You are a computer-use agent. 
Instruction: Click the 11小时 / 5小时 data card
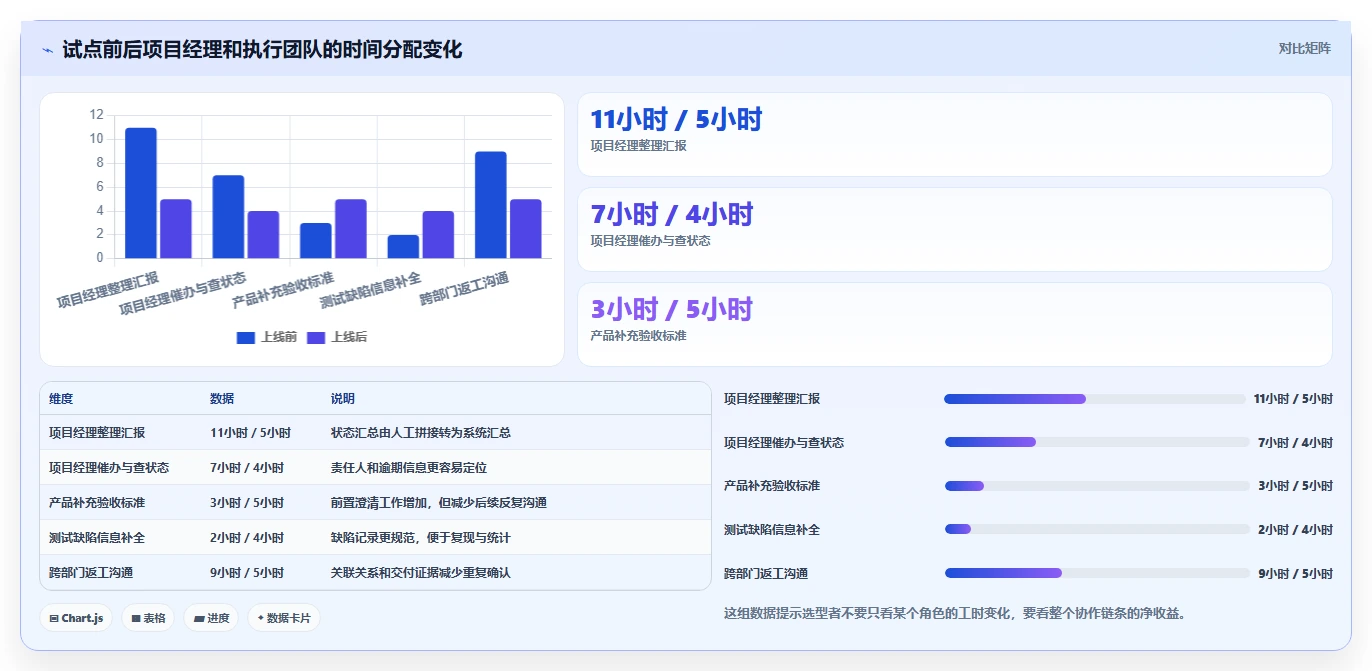pos(955,135)
